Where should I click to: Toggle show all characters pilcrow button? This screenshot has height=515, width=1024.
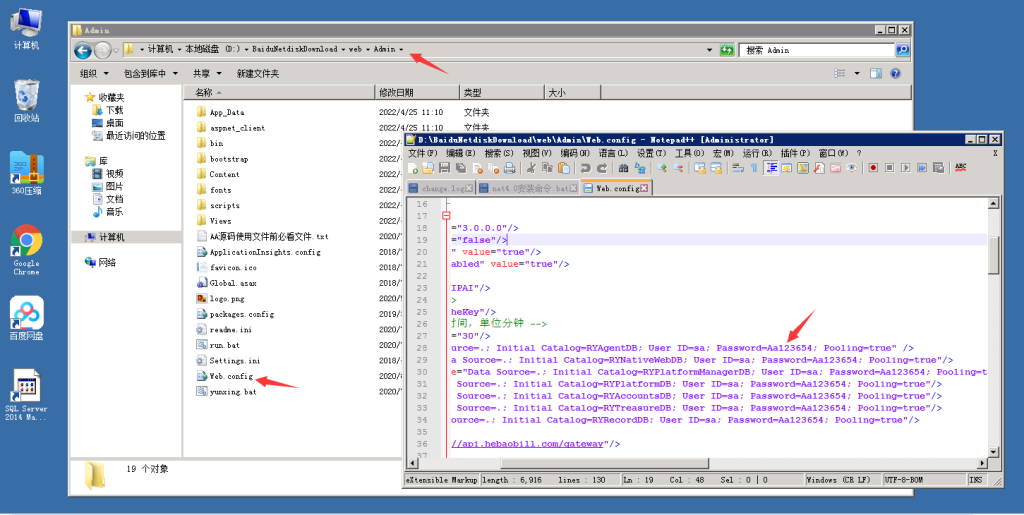(x=754, y=168)
